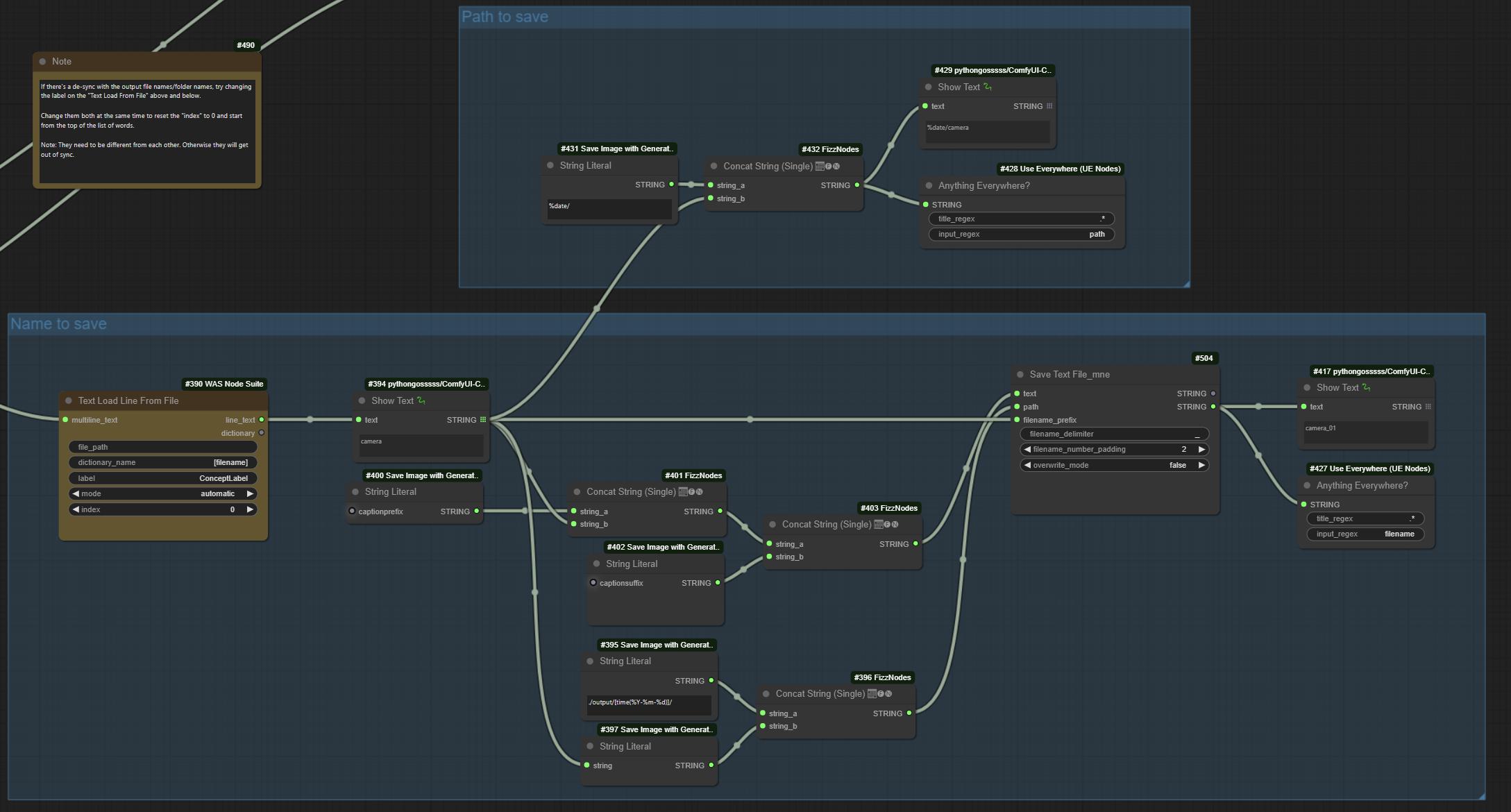Screen dimensions: 1511x812
Task: Click the green squiggle icon on Show Text #417
Action: click(x=1367, y=388)
